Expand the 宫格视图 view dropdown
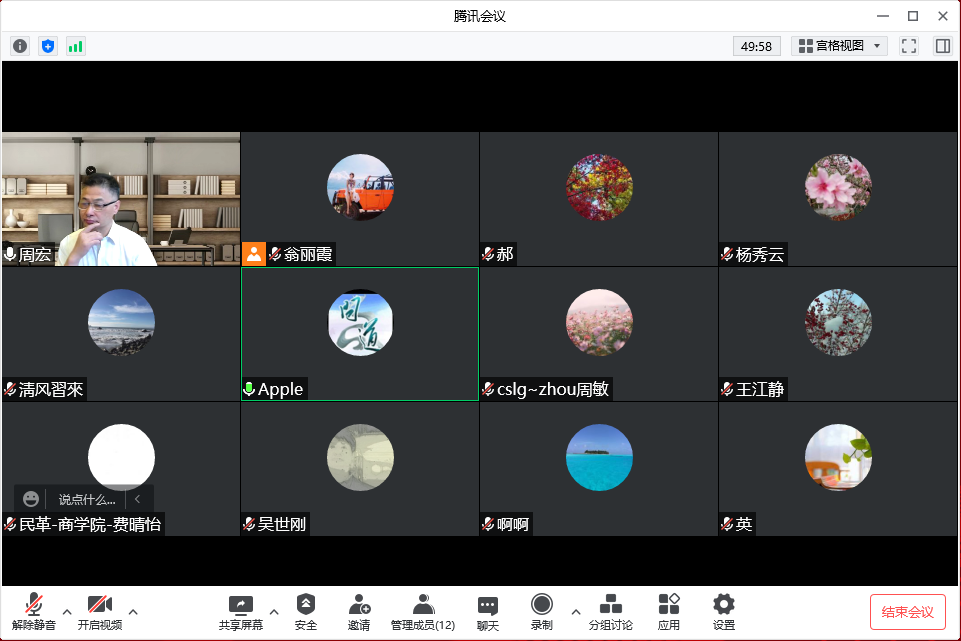The height and width of the screenshot is (641, 961). pos(840,46)
